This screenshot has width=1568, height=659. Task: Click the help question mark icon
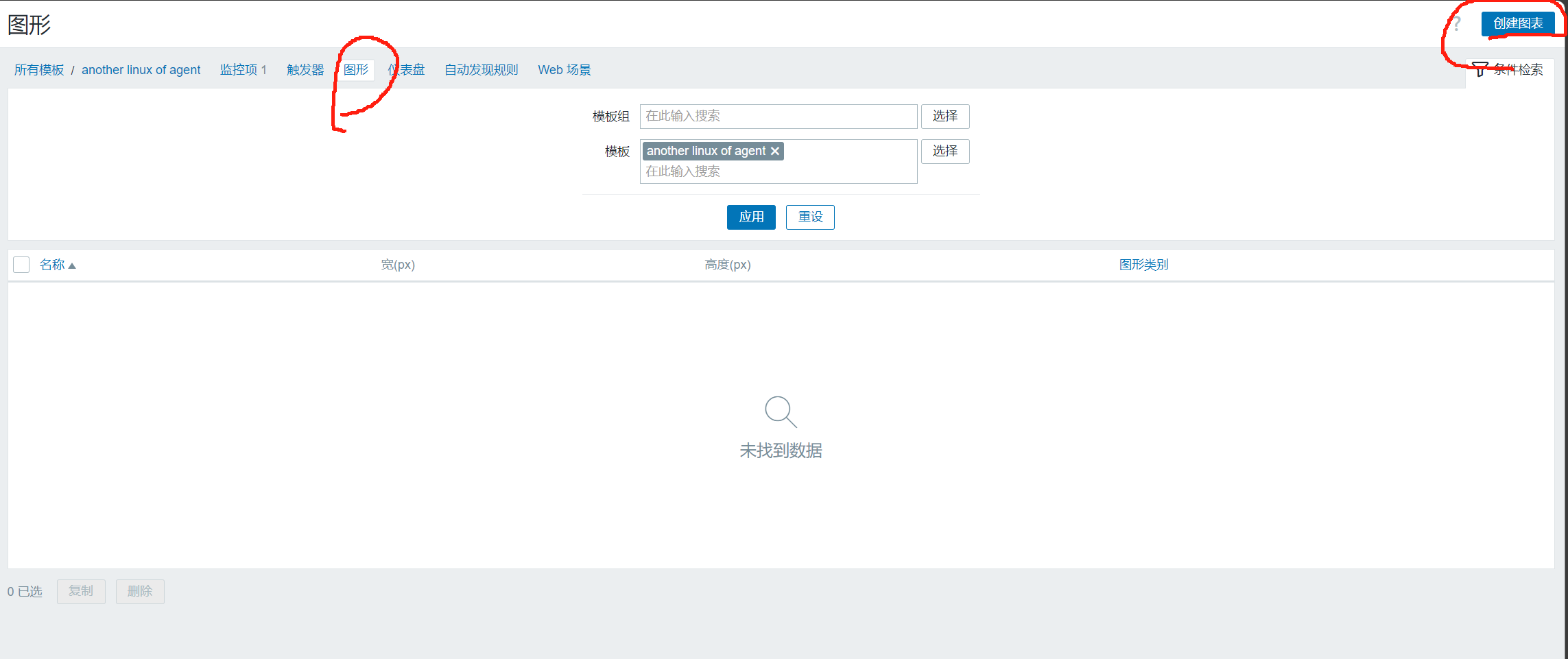point(1457,24)
